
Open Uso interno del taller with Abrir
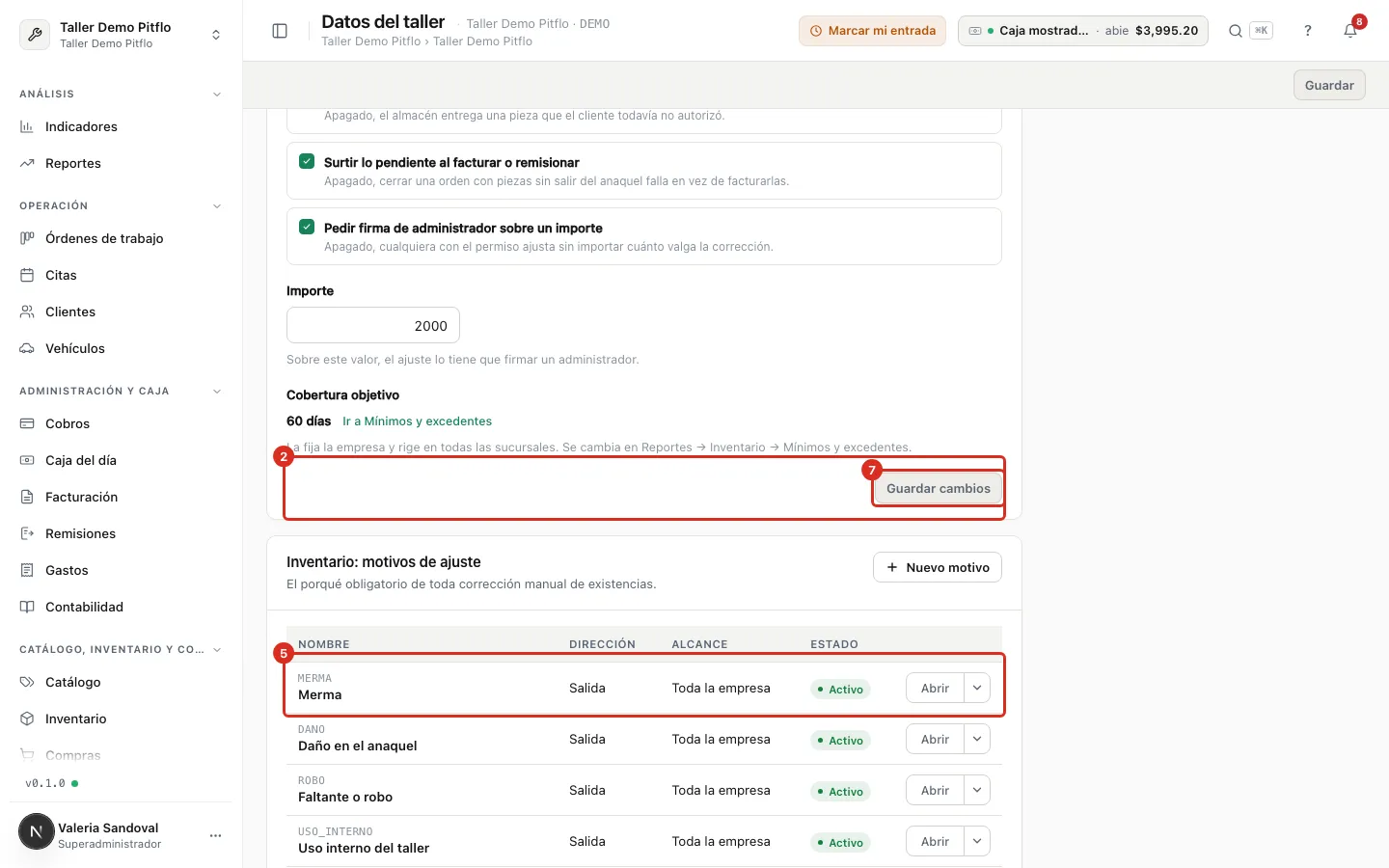[x=935, y=841]
